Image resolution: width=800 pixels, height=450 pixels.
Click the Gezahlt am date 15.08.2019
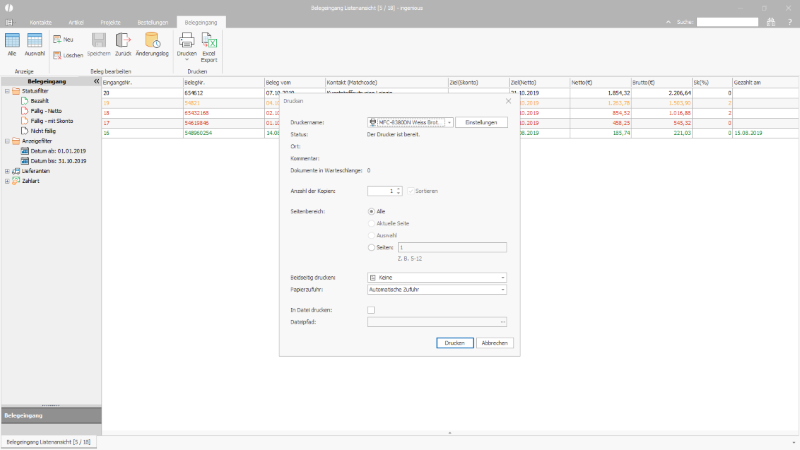click(x=748, y=133)
